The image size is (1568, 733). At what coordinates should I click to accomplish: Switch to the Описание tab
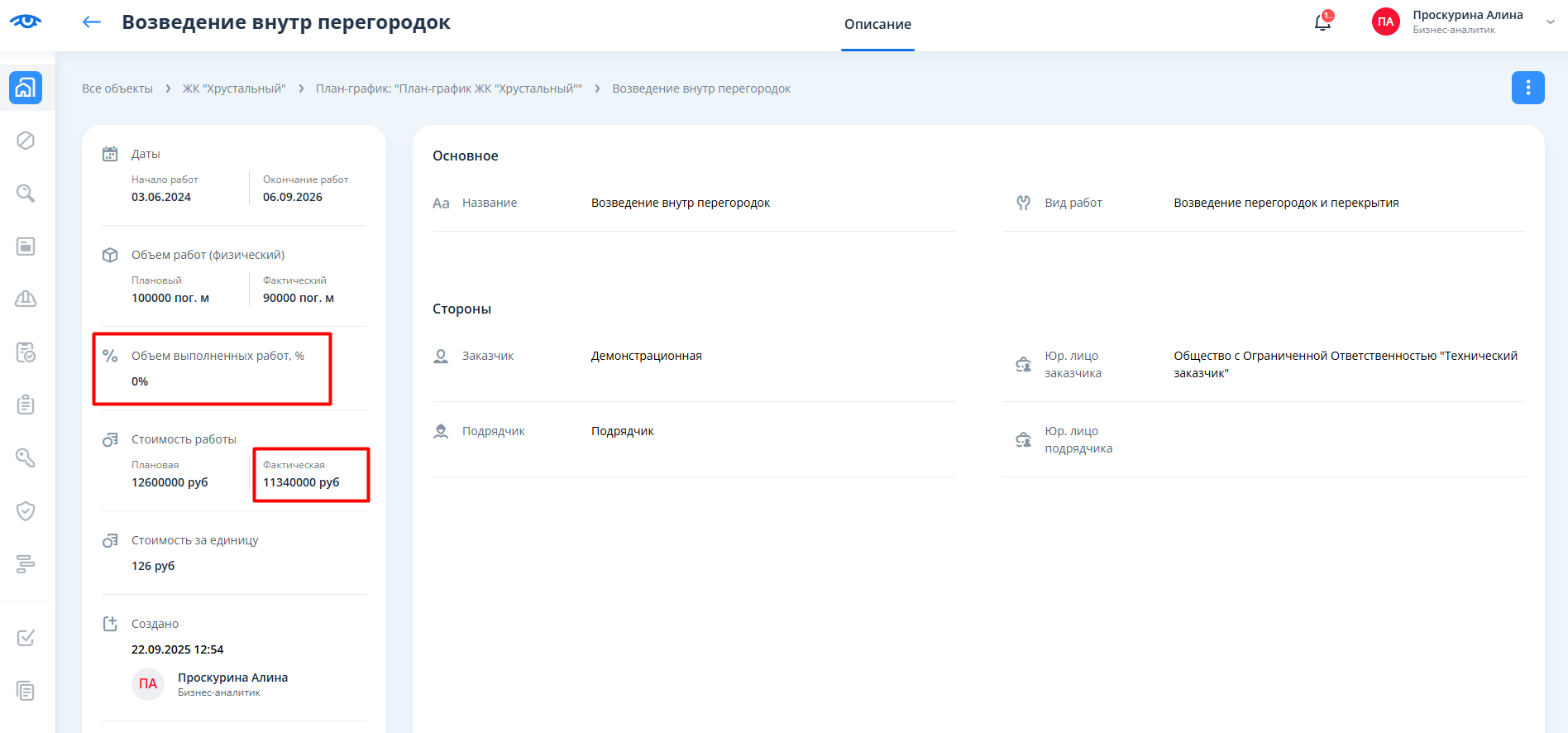tap(877, 25)
